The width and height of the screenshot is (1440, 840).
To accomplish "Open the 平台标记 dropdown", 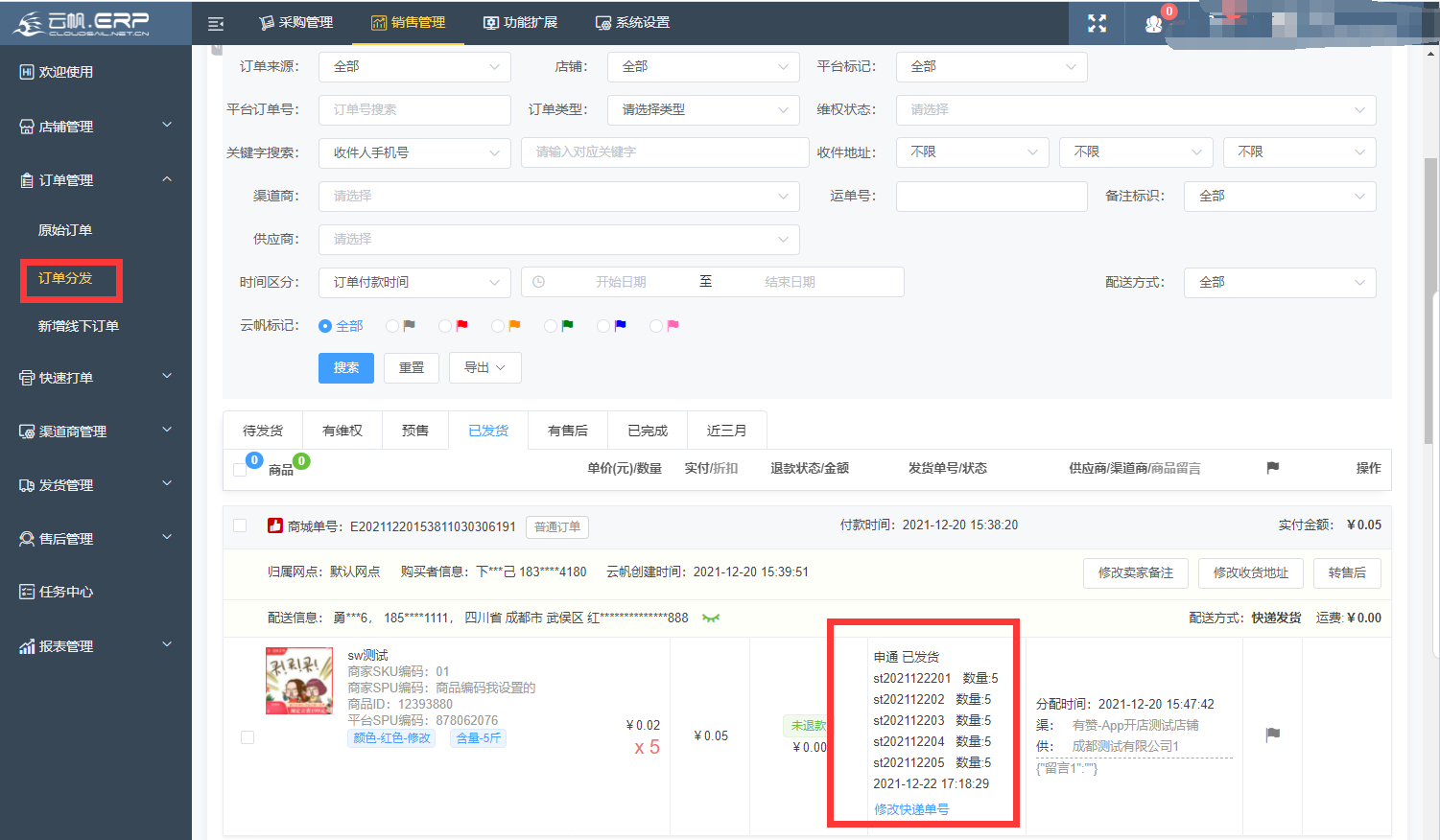I will point(992,66).
